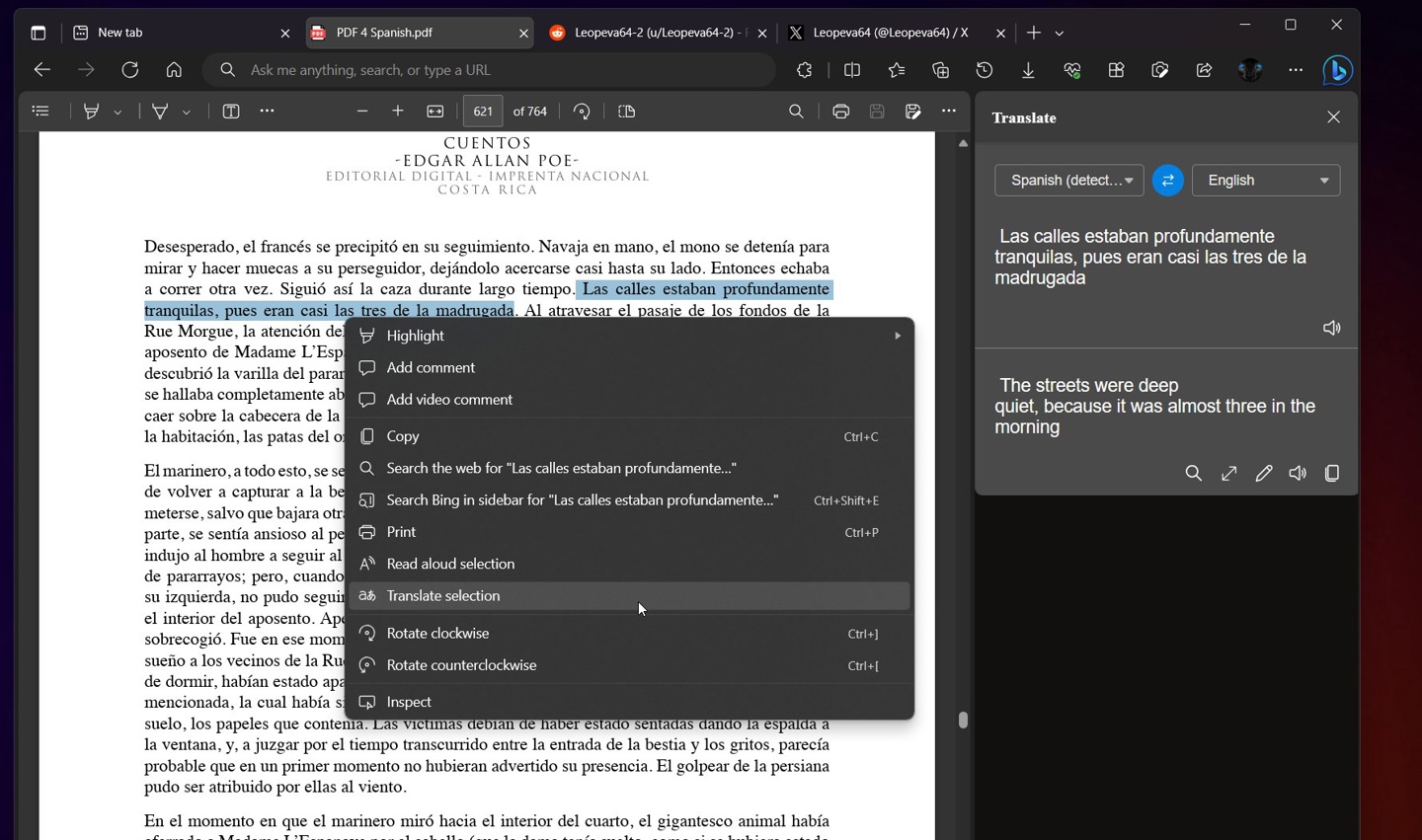Open the Favorites star list
The image size is (1422, 840).
point(897,70)
